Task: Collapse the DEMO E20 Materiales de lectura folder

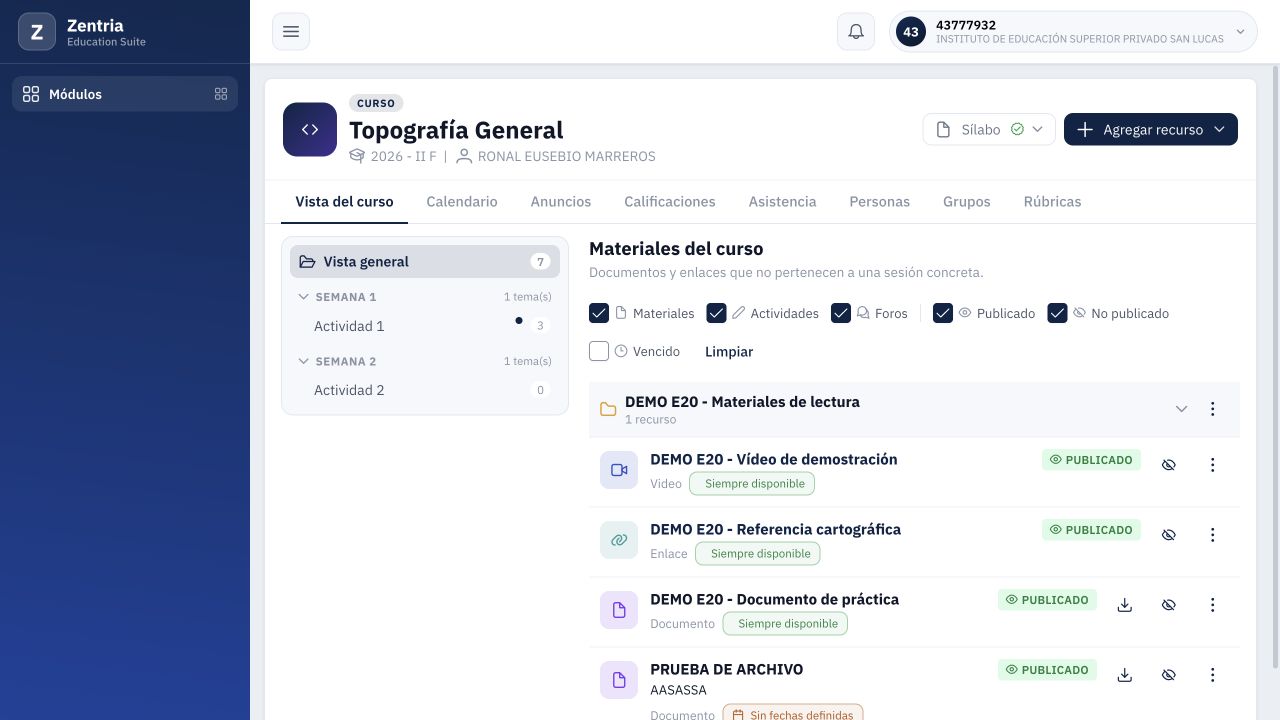Action: coord(1181,409)
